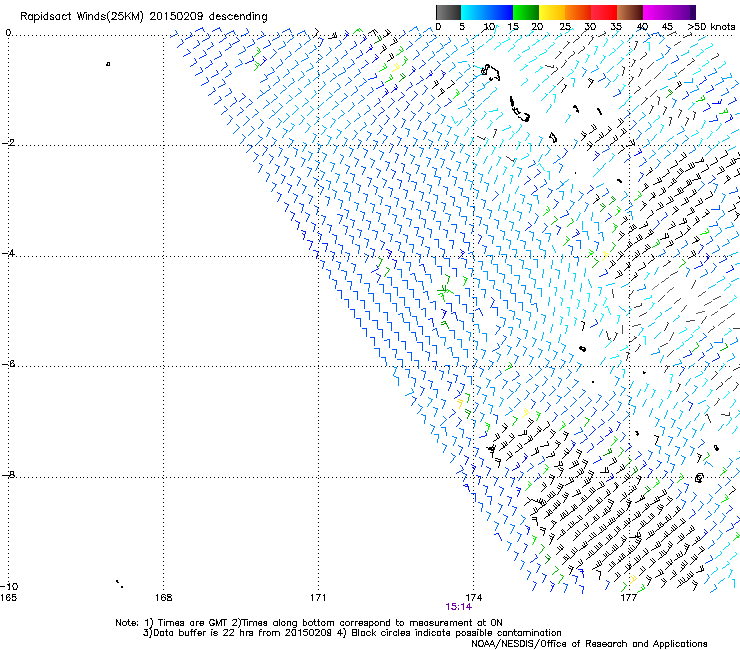Click longitude label '171'

(x=318, y=598)
